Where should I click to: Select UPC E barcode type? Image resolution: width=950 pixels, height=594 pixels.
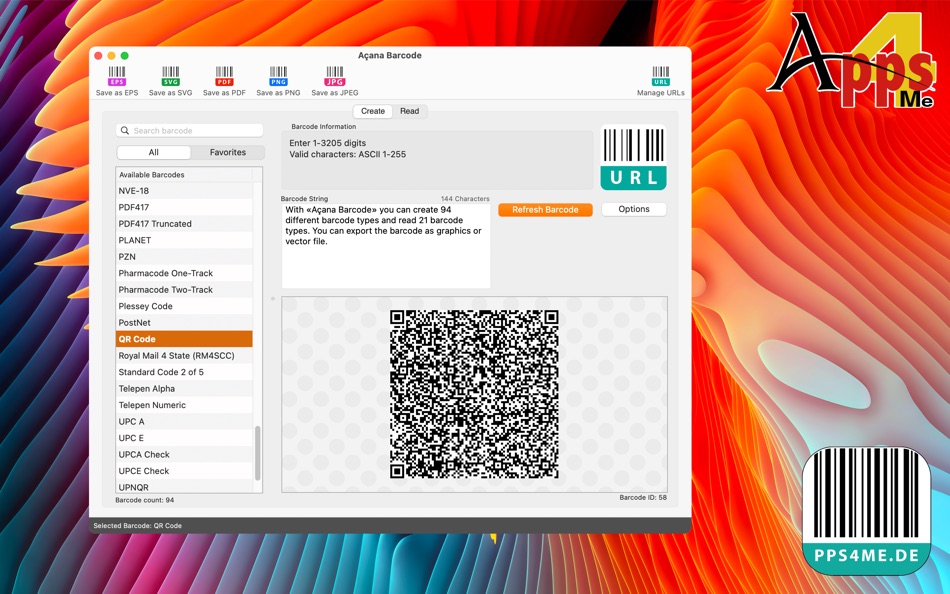(184, 438)
